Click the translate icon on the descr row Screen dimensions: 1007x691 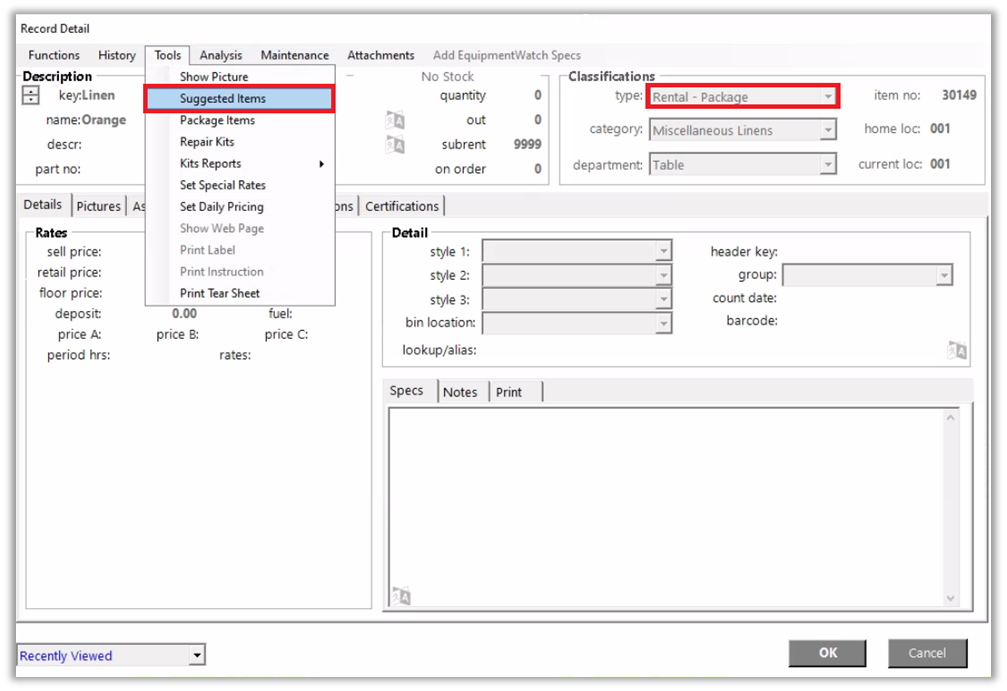click(x=395, y=145)
